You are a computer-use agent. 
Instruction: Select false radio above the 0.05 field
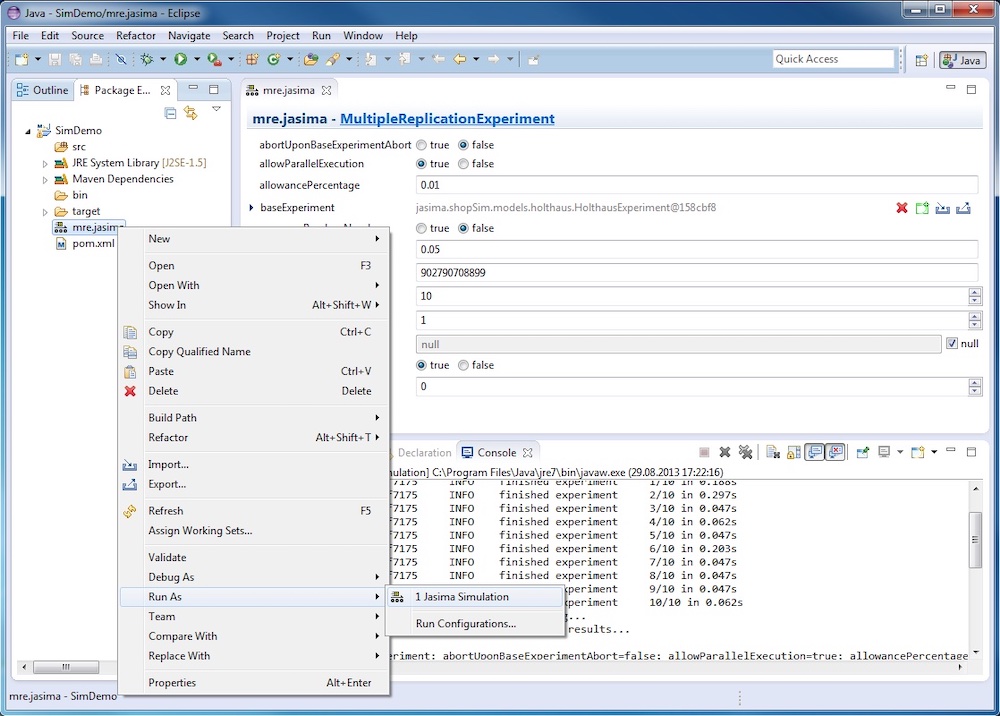point(464,228)
